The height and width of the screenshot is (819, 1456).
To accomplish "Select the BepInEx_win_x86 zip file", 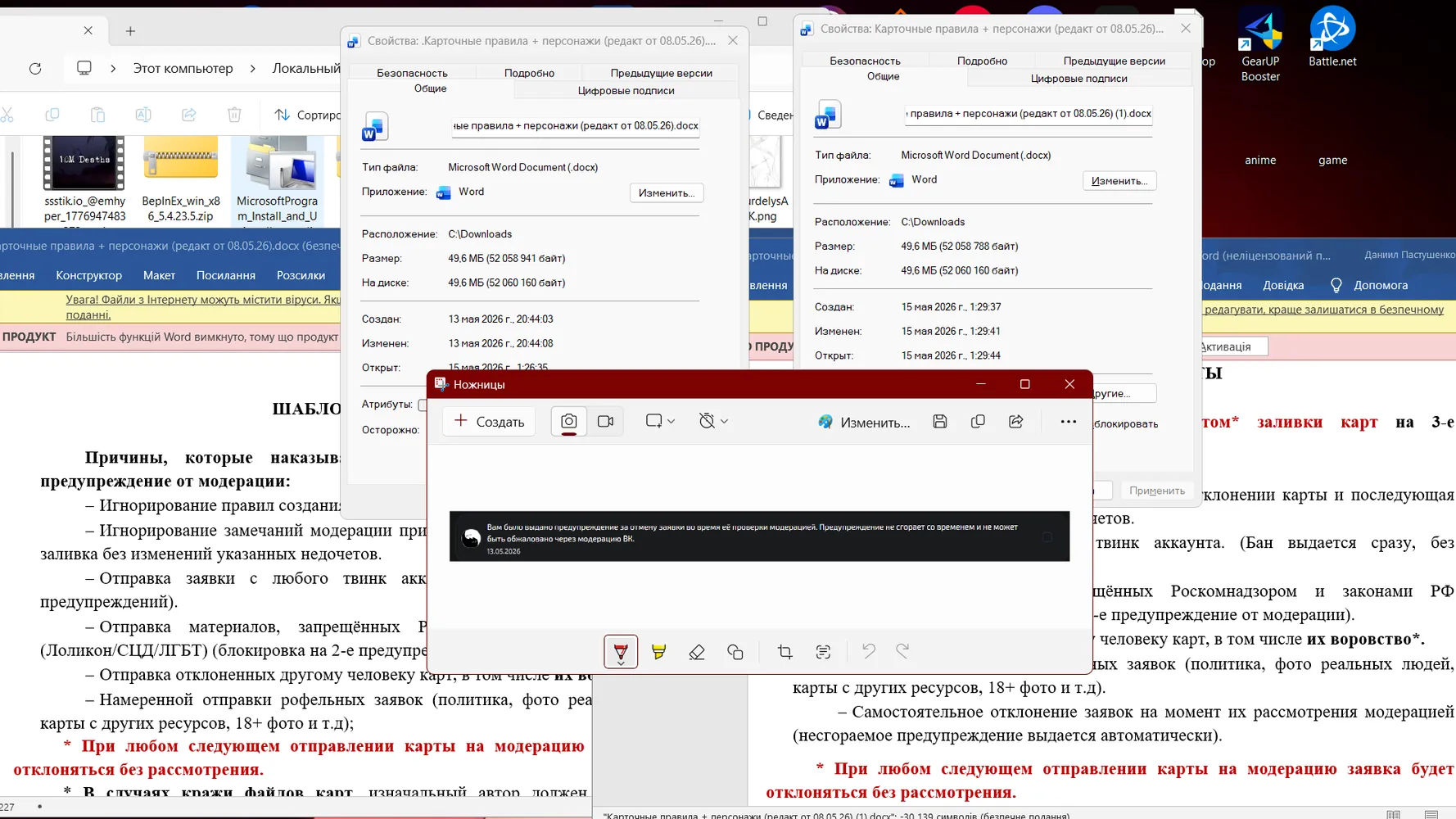I will [x=180, y=179].
